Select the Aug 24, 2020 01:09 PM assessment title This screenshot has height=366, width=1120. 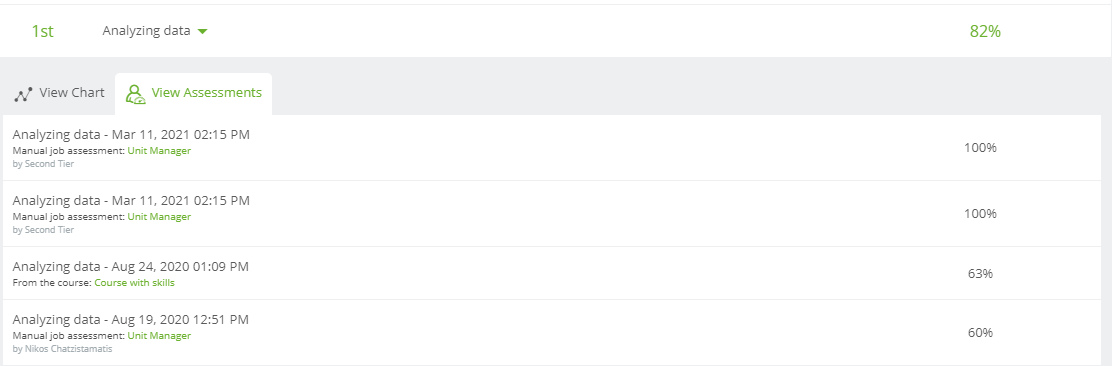coord(131,267)
